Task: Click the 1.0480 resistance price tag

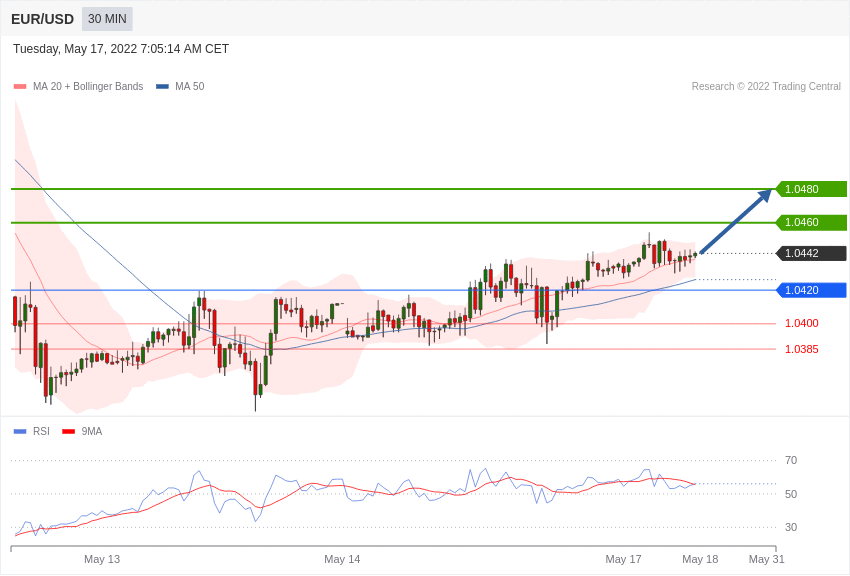Action: pyautogui.click(x=811, y=189)
